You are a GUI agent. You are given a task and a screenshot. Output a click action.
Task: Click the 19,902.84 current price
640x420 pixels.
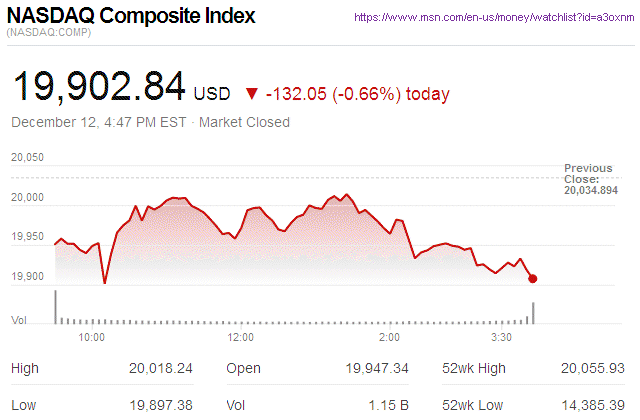click(x=98, y=87)
